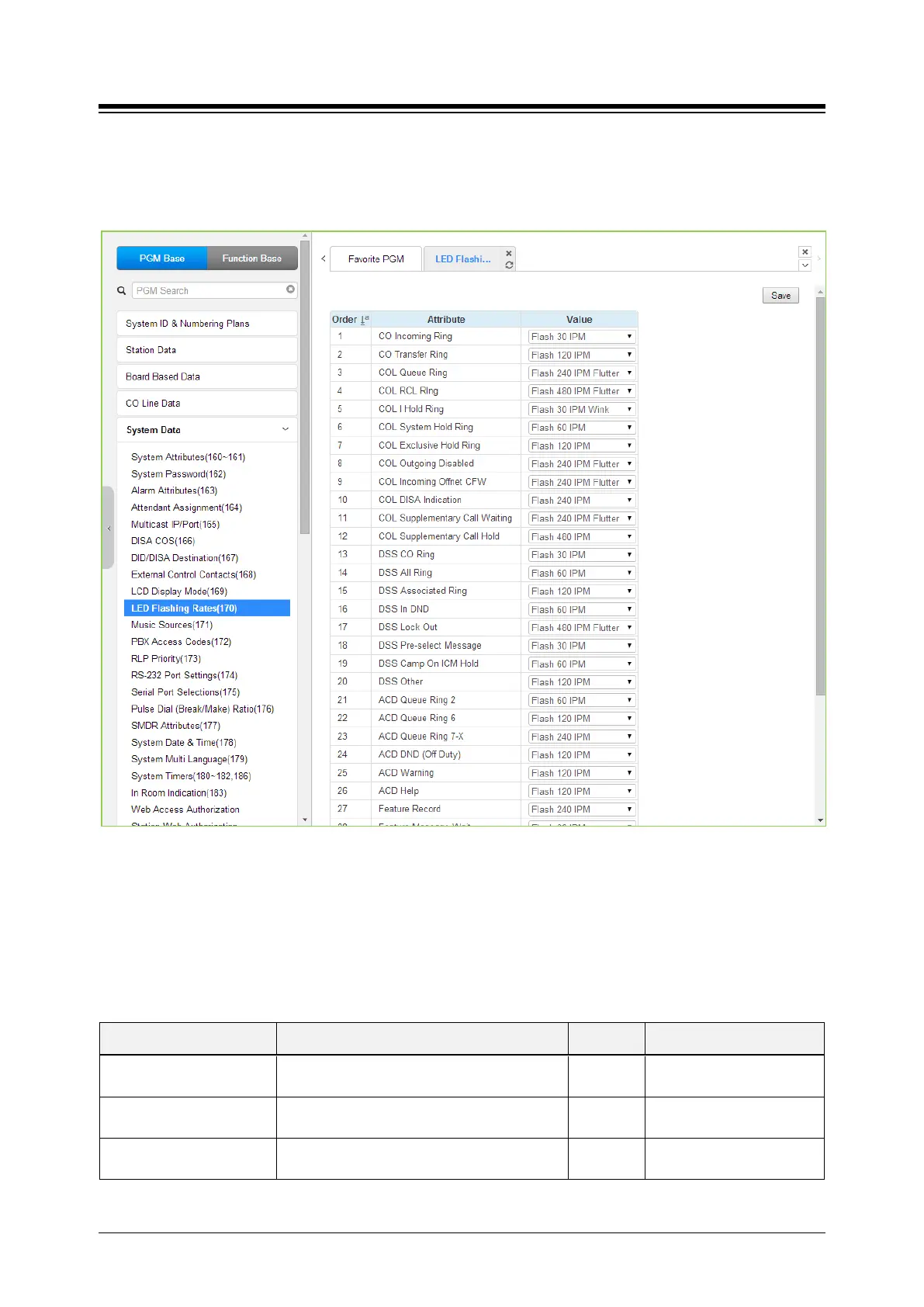
Task: Click the Save button
Action: [x=781, y=296]
